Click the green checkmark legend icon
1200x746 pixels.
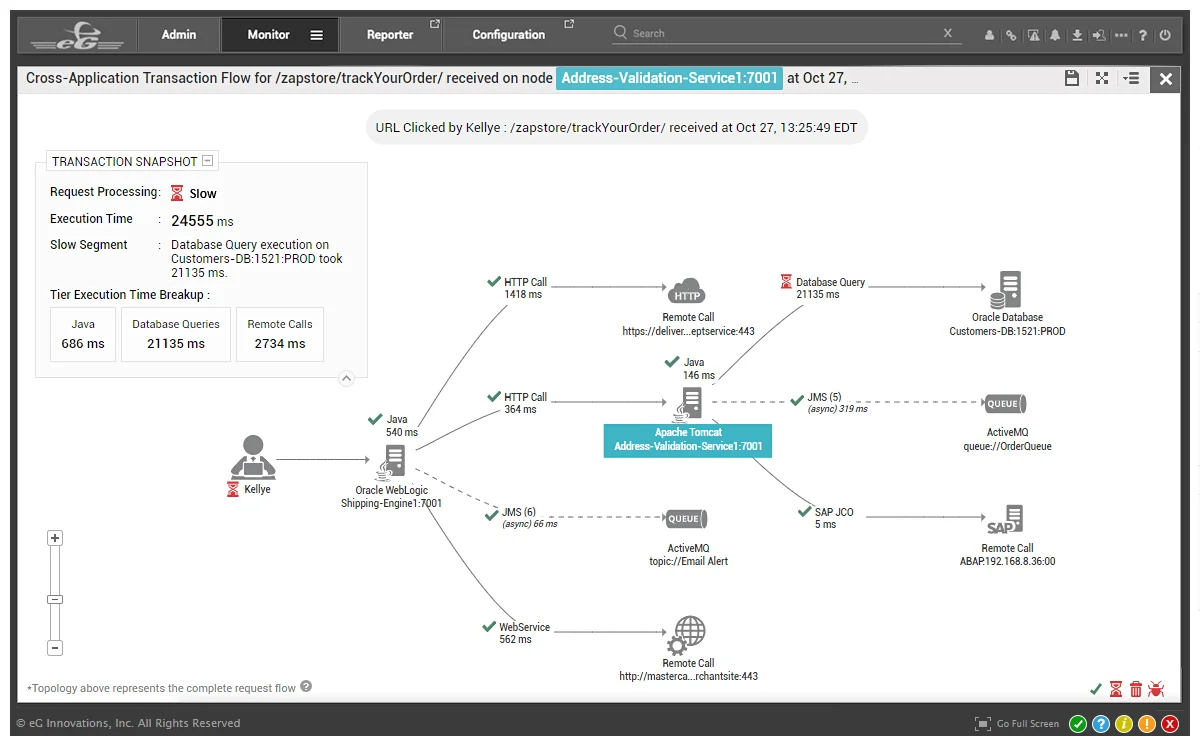click(1096, 689)
